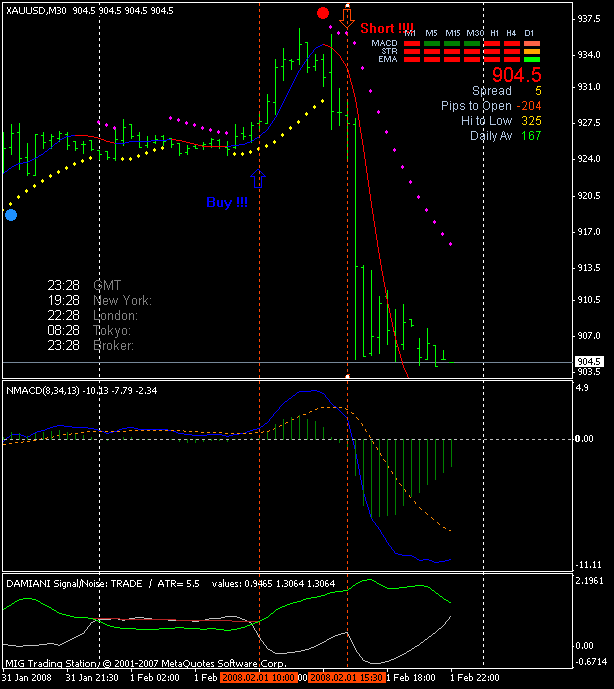The image size is (614, 689).
Task: Click the EMA H4 signal cell
Action: coord(512,59)
